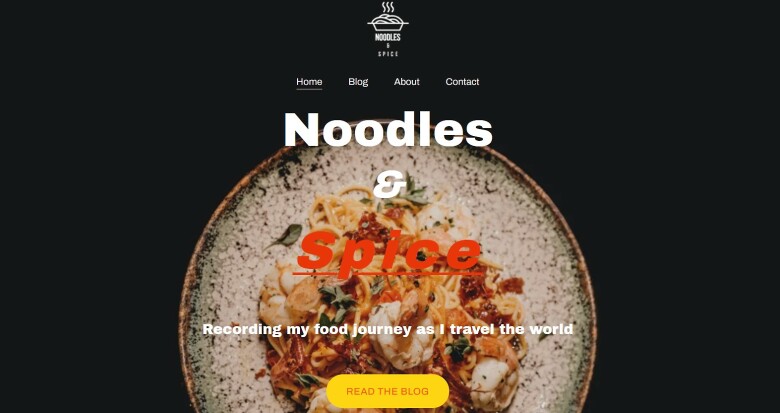Click the steam lines above the bowl logo
780x413 pixels.
[x=388, y=7]
